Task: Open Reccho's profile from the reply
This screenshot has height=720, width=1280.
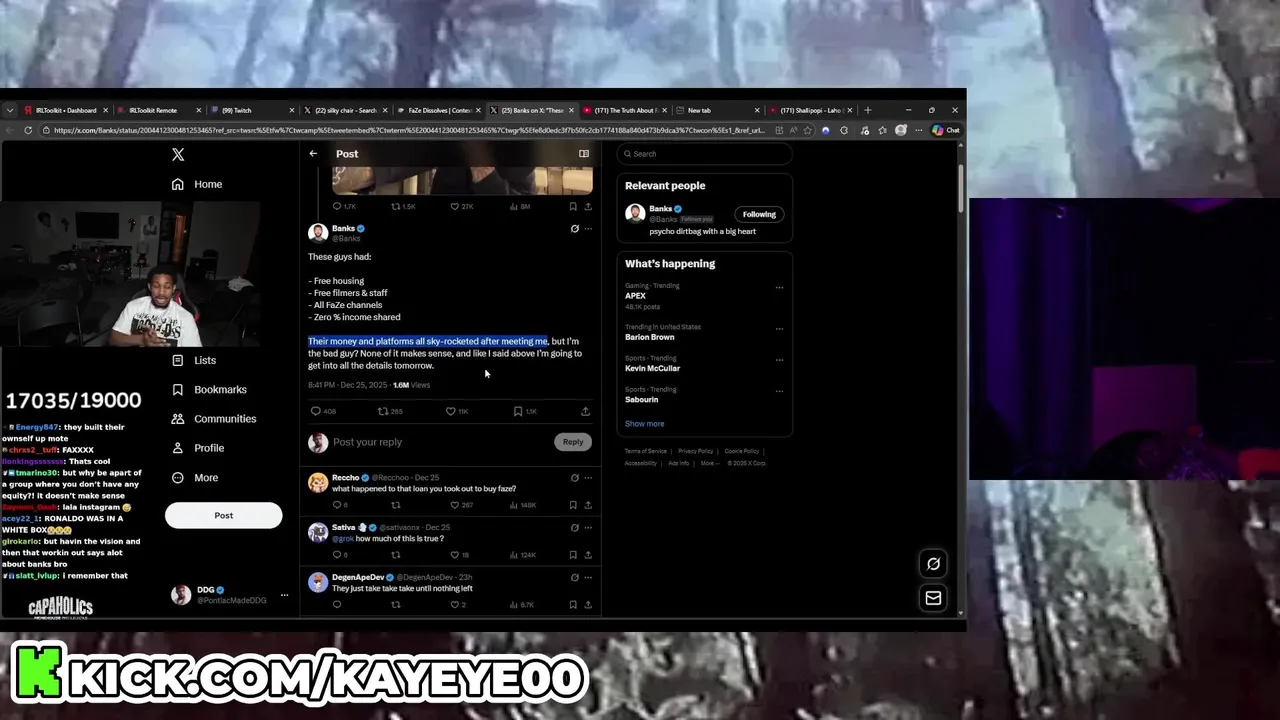Action: (345, 478)
